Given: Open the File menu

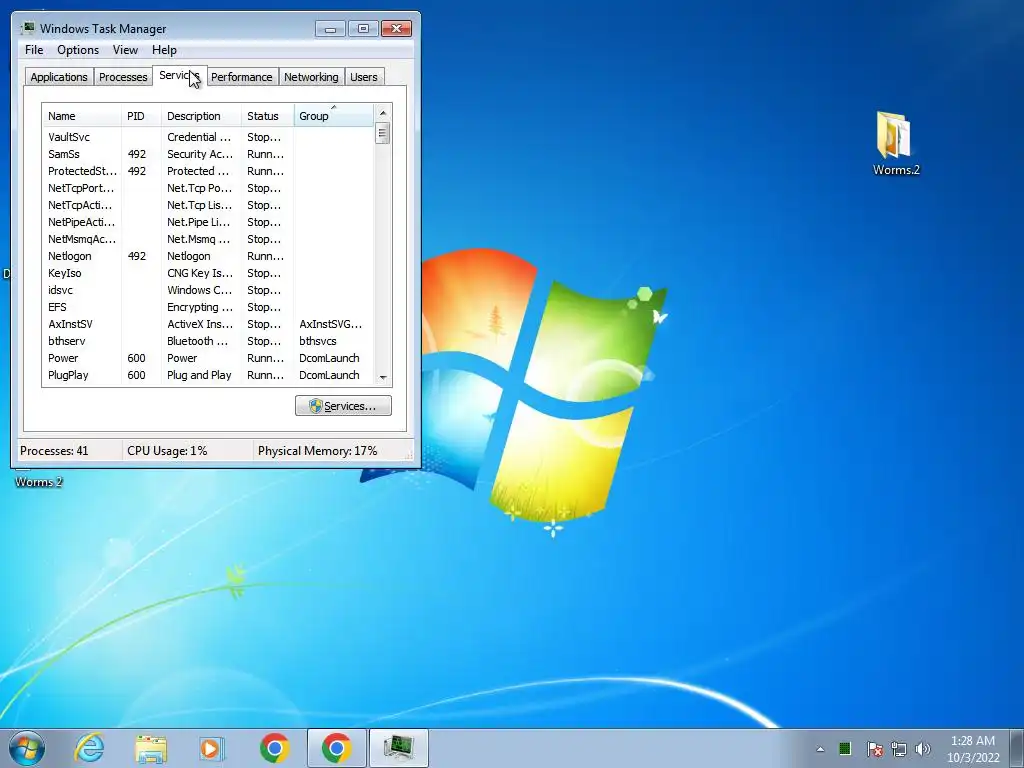Looking at the screenshot, I should tap(34, 50).
